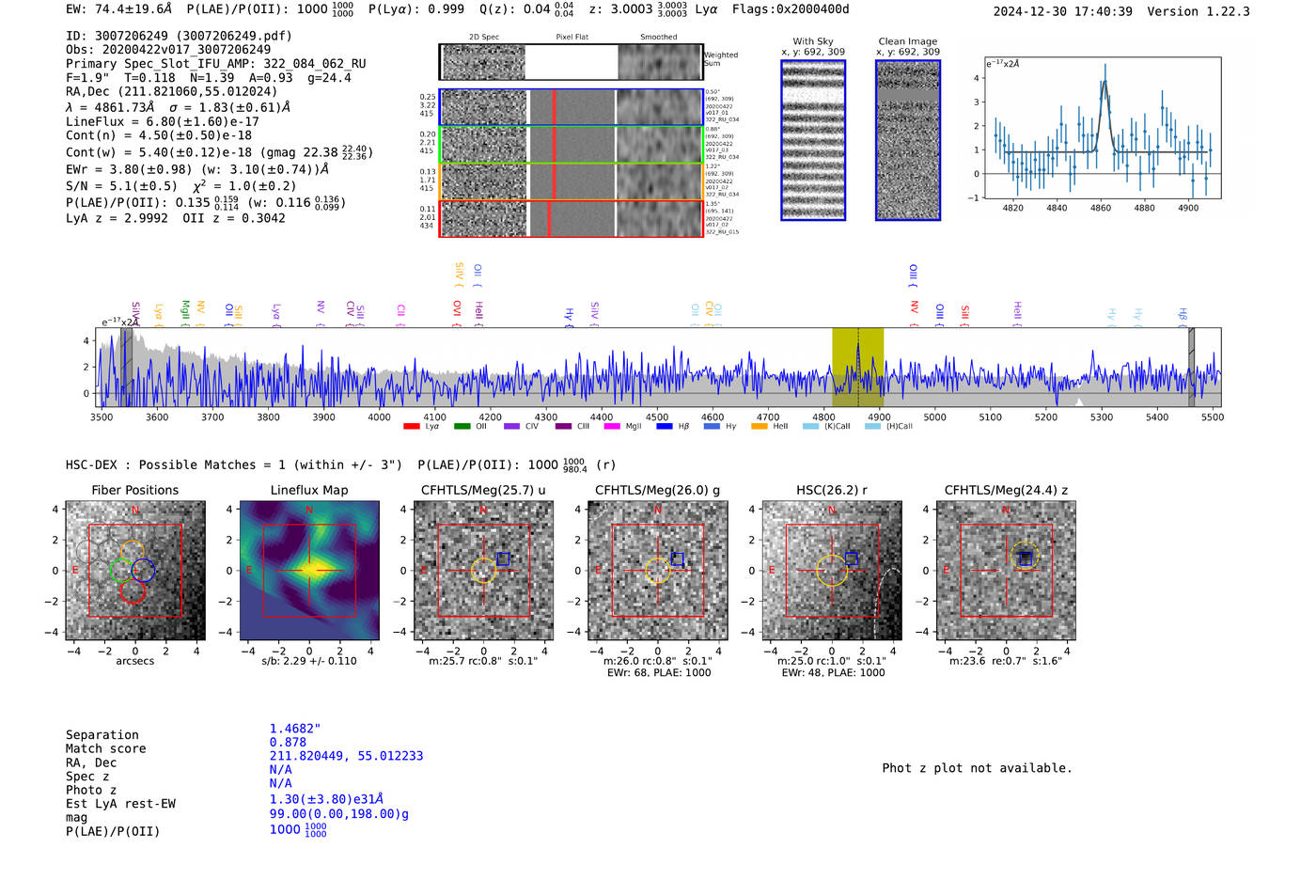Click the ID 3007206249 text line
1316x896 pixels.
click(x=179, y=36)
